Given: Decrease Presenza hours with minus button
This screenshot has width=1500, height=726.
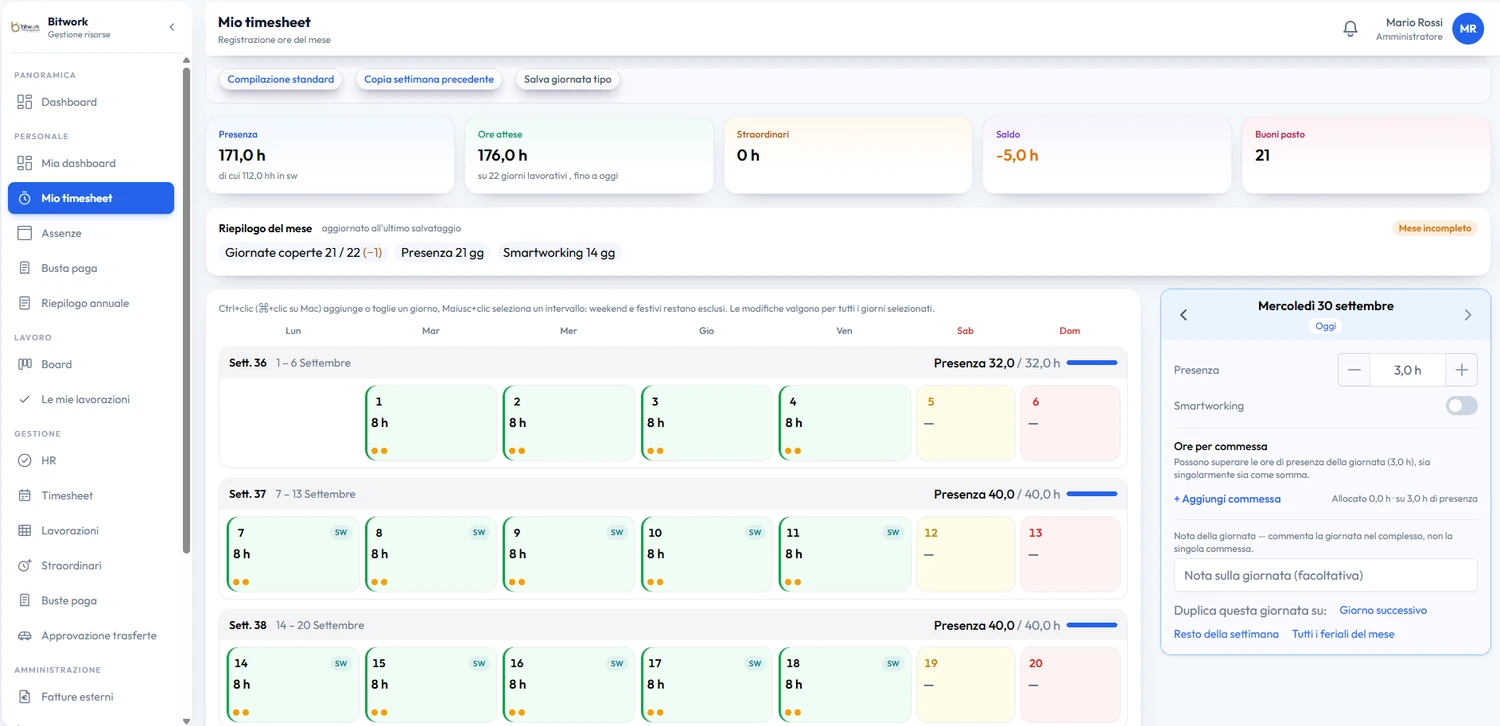Looking at the screenshot, I should [1354, 370].
